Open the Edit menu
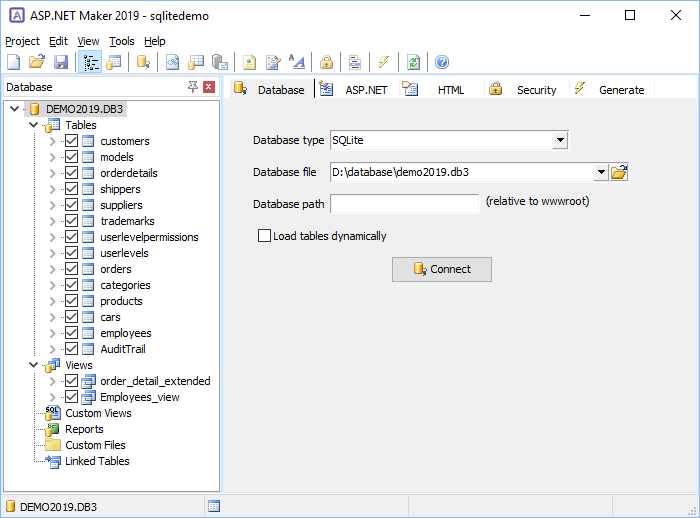 58,41
